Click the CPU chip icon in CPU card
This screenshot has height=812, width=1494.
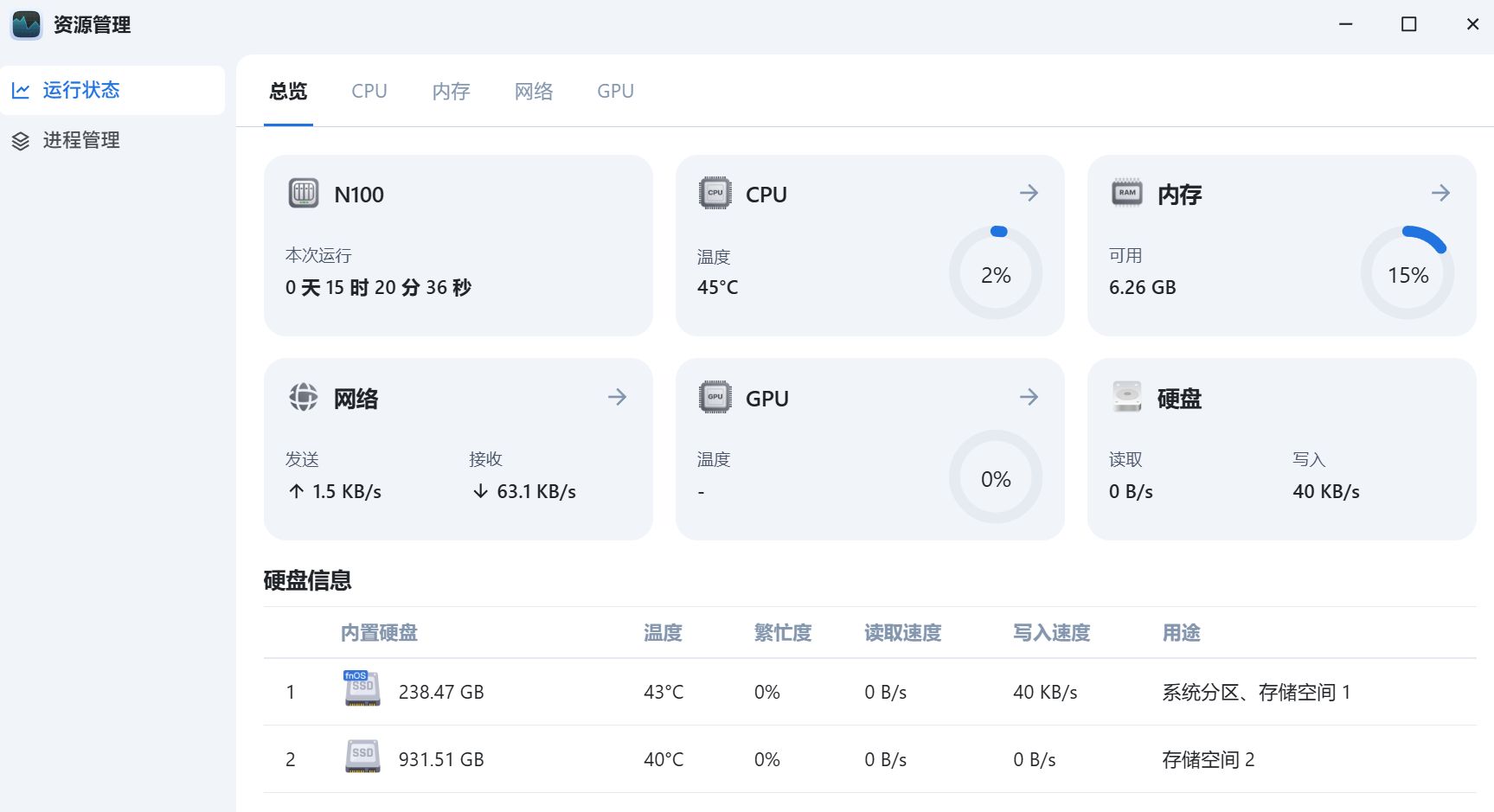[x=715, y=193]
